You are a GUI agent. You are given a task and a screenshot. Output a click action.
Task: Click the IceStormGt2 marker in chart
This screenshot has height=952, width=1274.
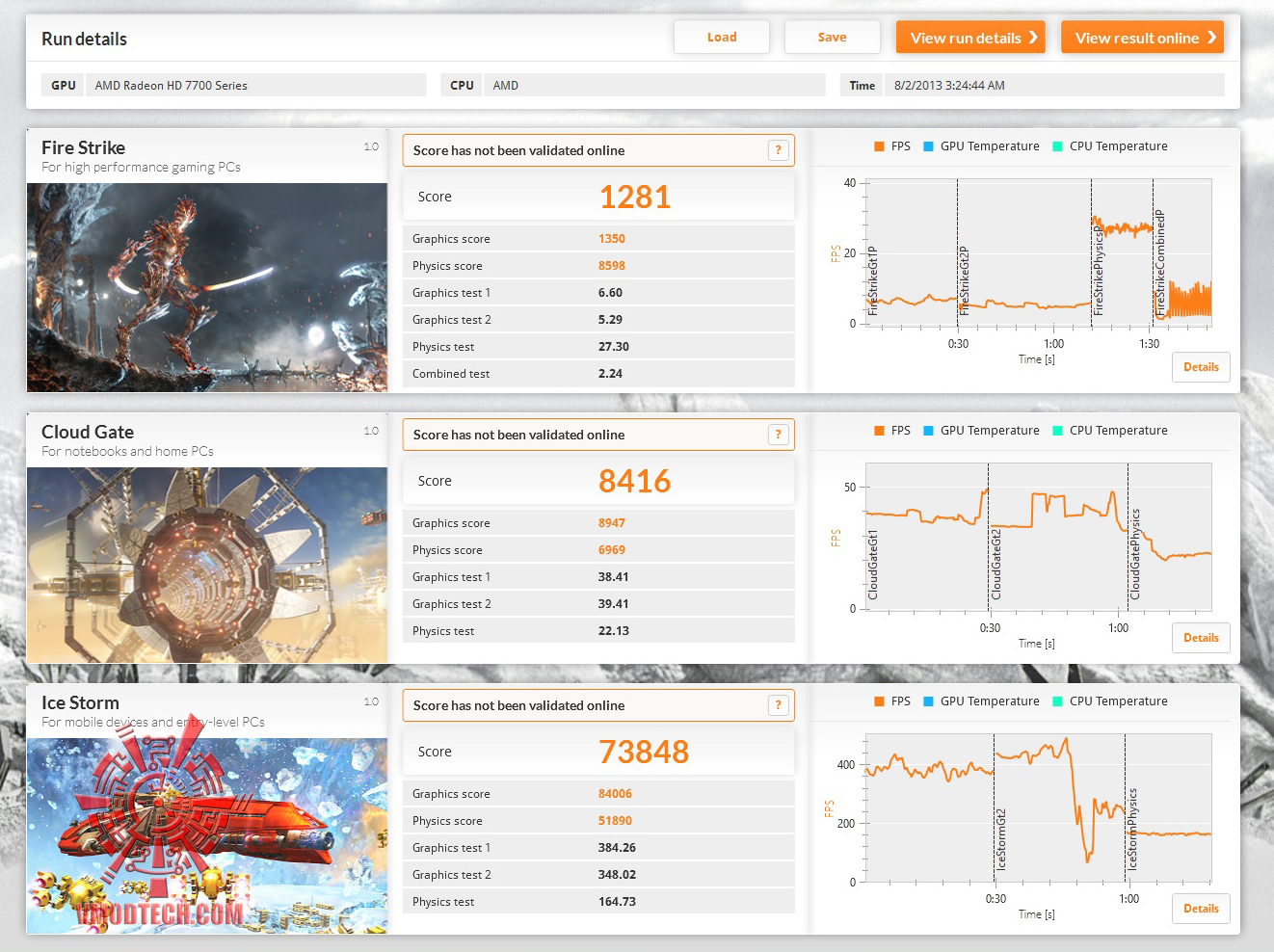(1000, 839)
